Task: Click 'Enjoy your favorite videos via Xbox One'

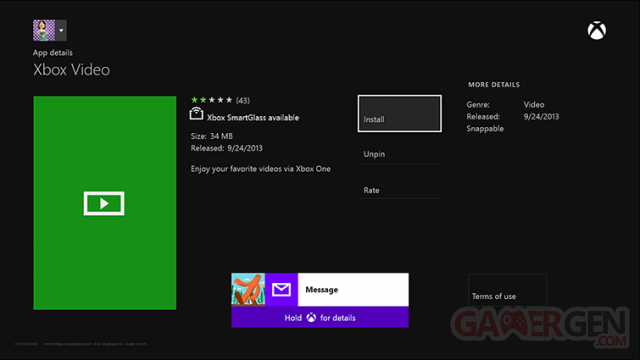Action: click(260, 169)
